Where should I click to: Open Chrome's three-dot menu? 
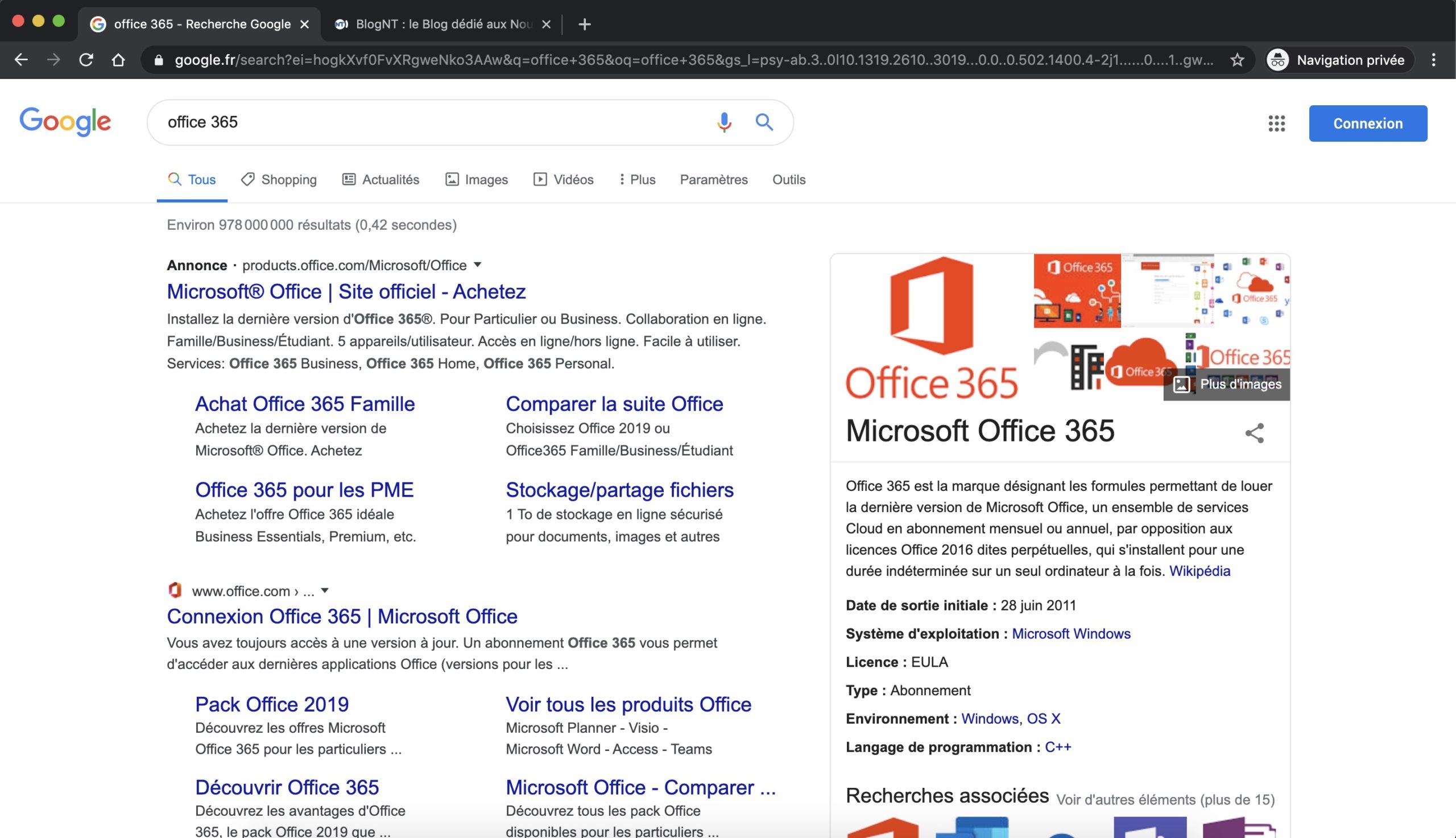(1433, 60)
